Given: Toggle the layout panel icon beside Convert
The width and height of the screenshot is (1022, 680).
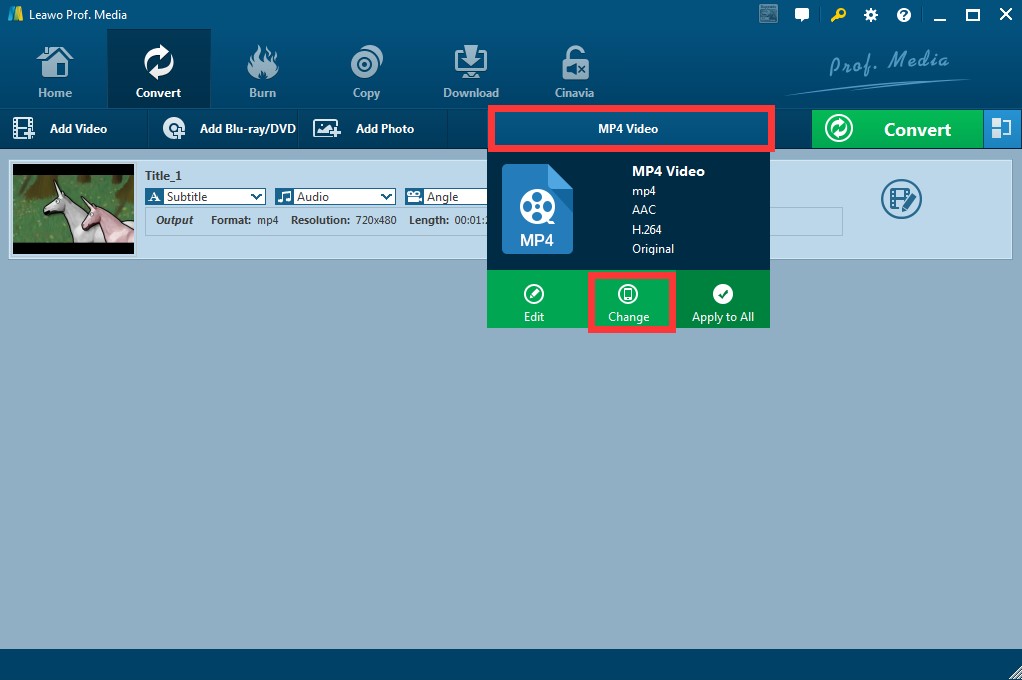Looking at the screenshot, I should pos(1001,129).
